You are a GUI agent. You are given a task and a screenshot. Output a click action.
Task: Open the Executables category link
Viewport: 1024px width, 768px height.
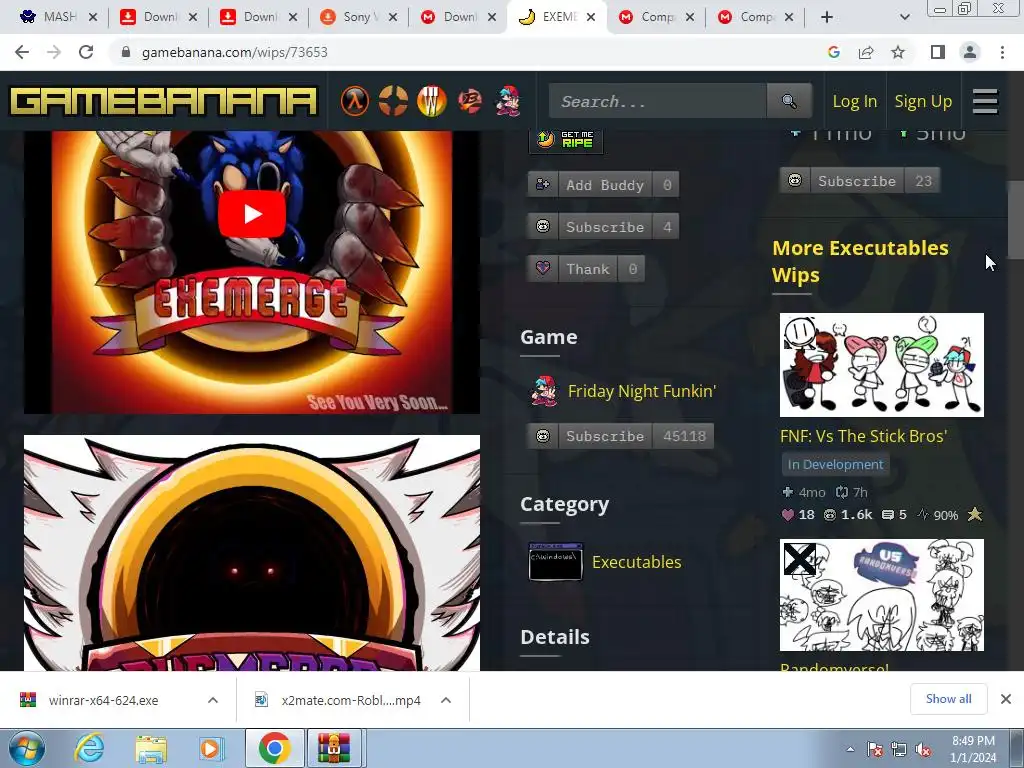point(637,562)
